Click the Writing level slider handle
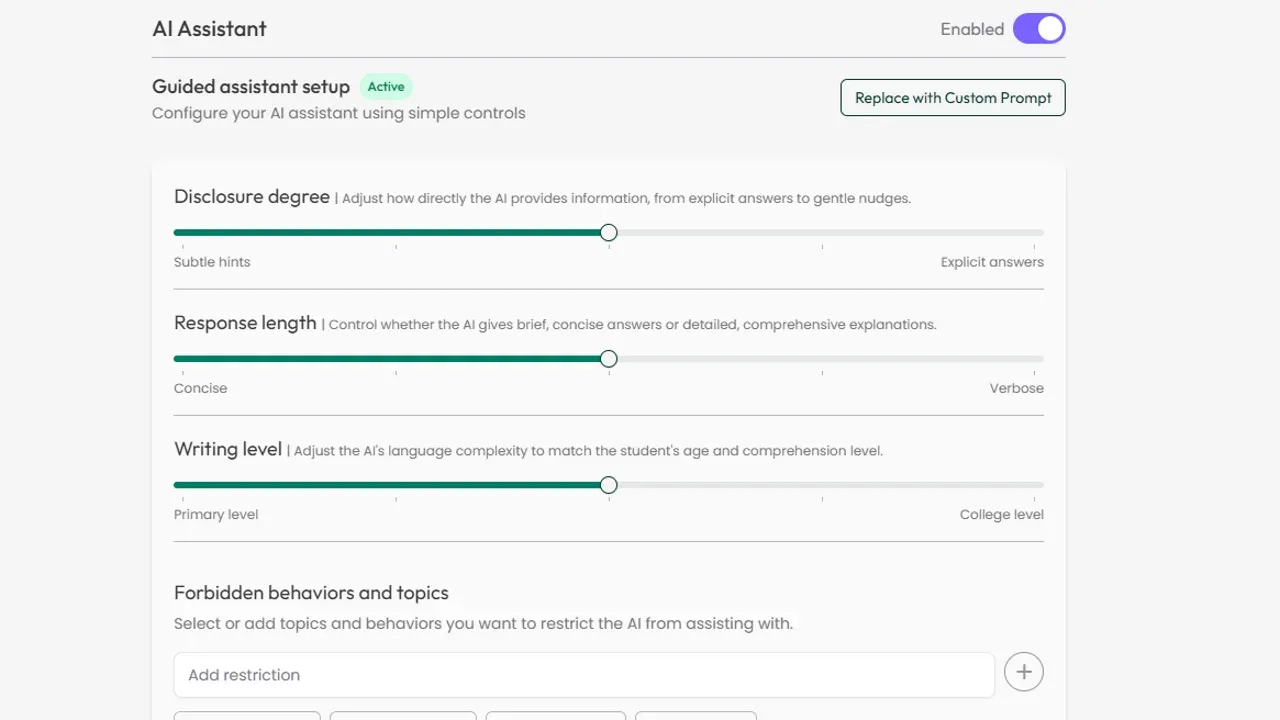1280x720 pixels. (x=608, y=485)
